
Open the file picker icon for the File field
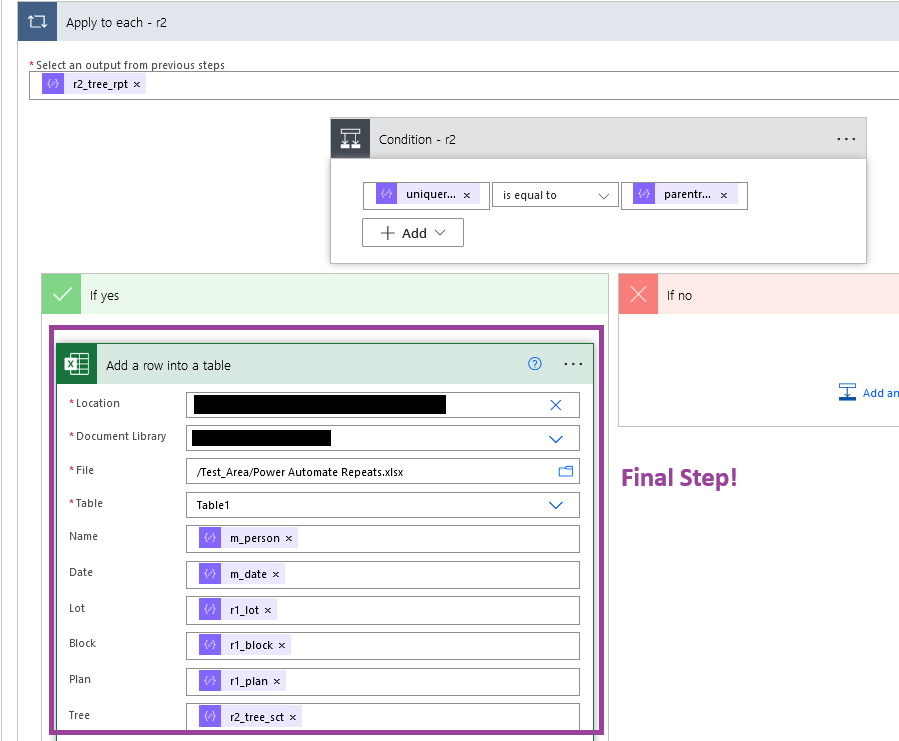click(564, 470)
